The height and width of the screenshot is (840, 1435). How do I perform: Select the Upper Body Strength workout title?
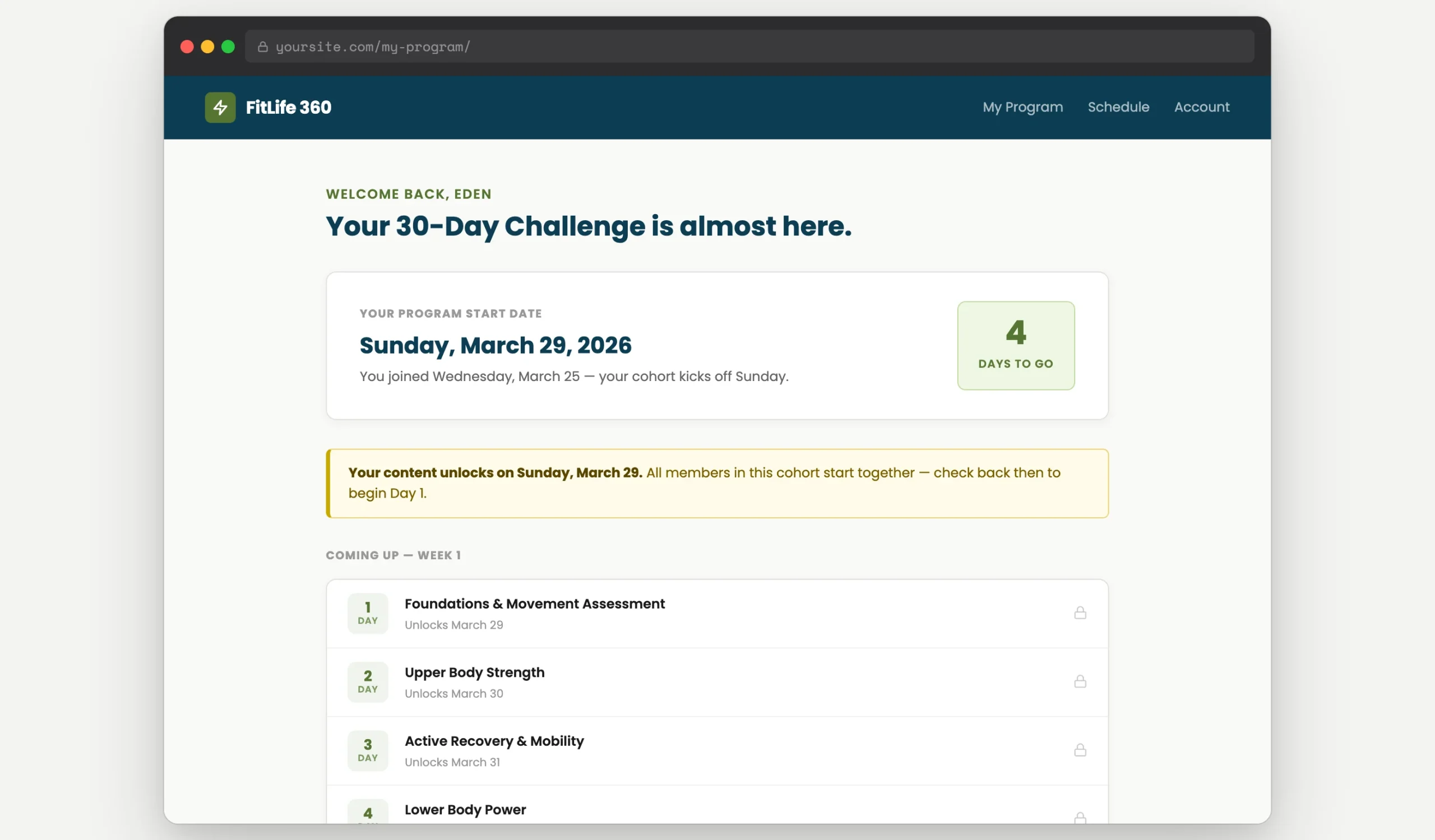(474, 672)
